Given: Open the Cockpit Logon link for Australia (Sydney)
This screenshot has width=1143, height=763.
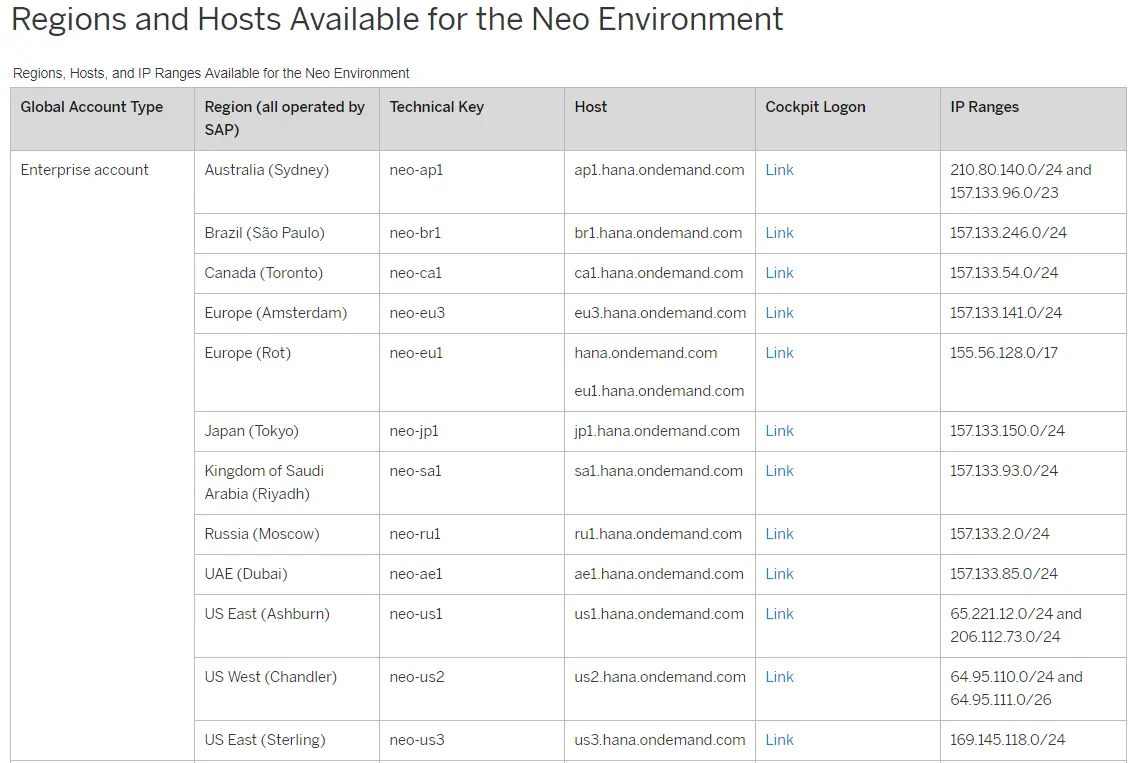Looking at the screenshot, I should (779, 170).
